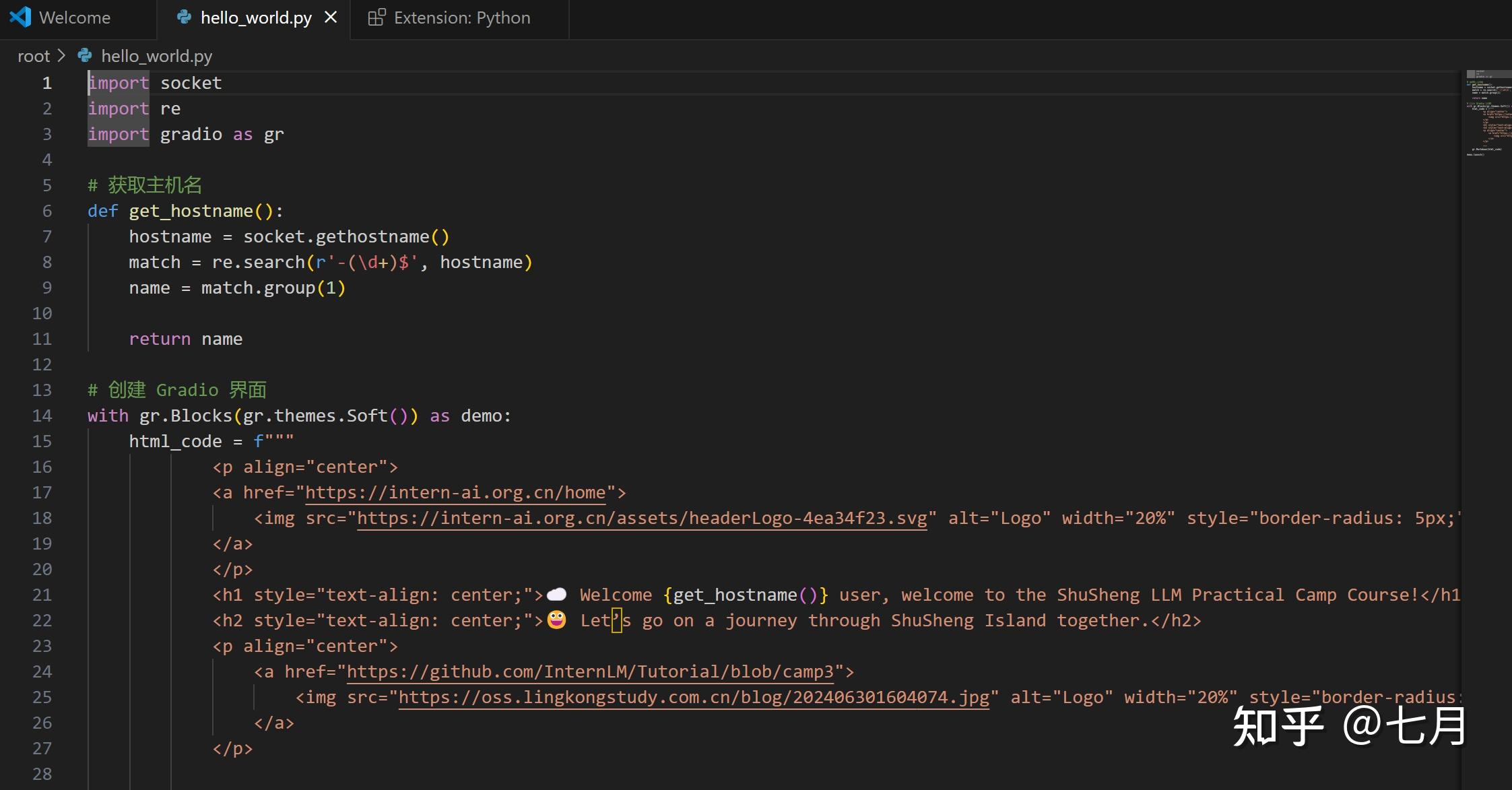Click the lingkongstudy jpg URL on line 25
1512x790 pixels.
tap(694, 698)
